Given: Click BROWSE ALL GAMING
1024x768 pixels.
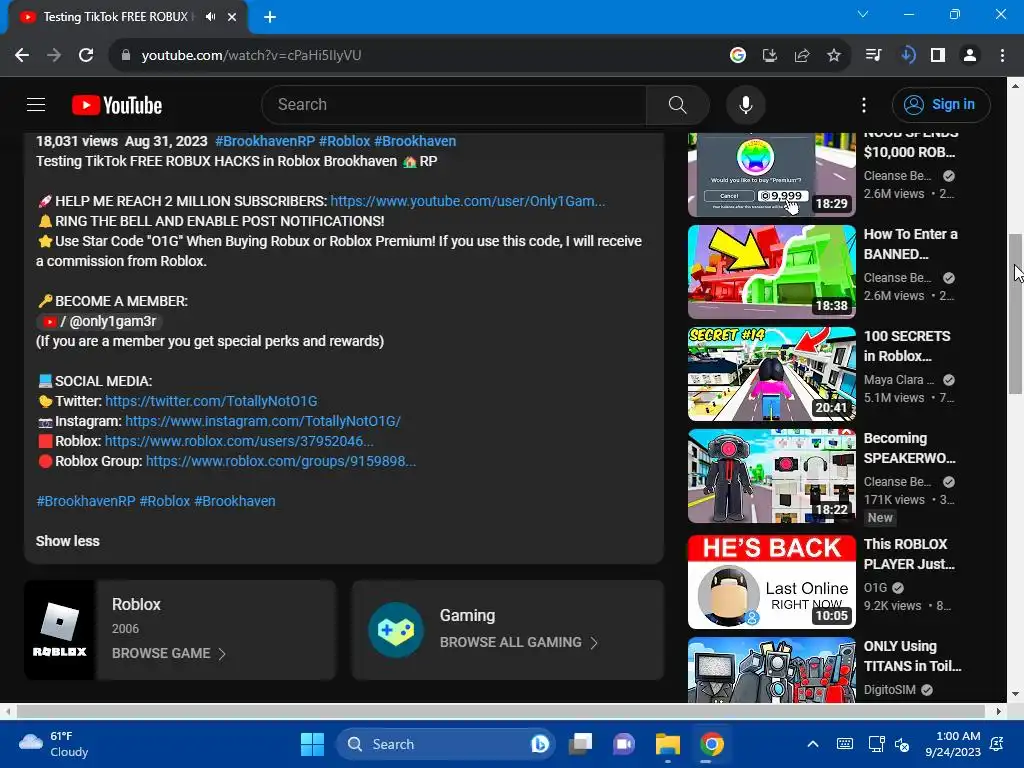Looking at the screenshot, I should (x=511, y=643).
